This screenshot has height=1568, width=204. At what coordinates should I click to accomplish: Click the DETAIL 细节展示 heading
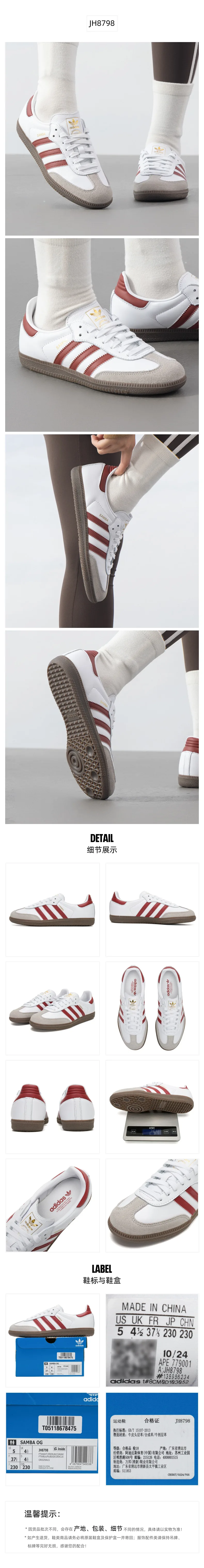tap(102, 844)
